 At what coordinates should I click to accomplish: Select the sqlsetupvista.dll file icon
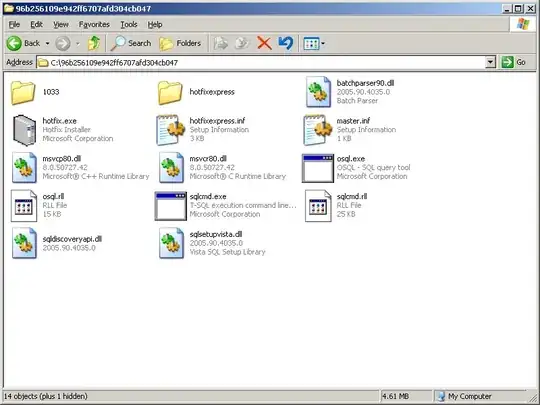pos(171,243)
